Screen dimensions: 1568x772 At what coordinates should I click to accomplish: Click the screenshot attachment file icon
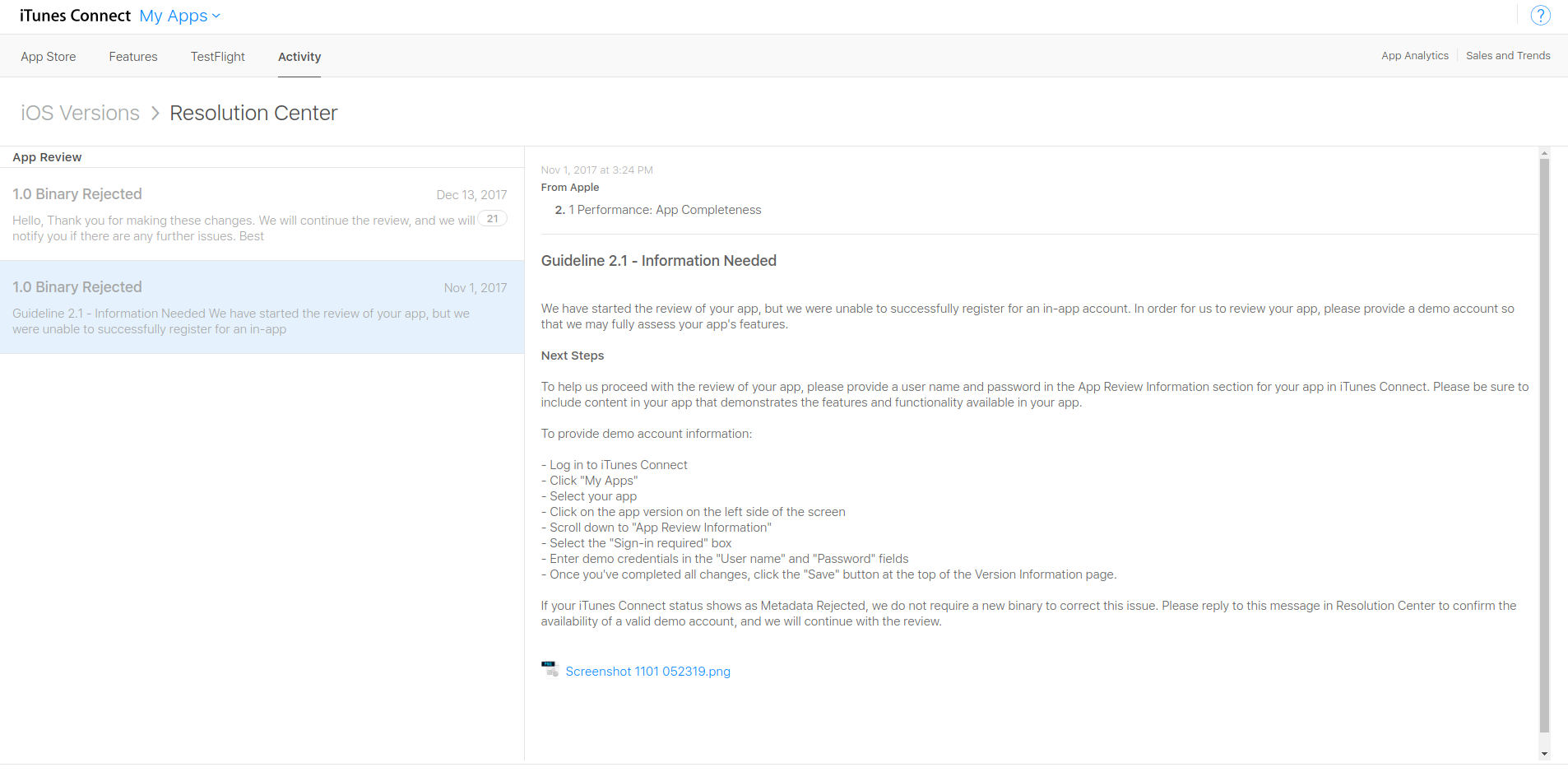pos(550,669)
